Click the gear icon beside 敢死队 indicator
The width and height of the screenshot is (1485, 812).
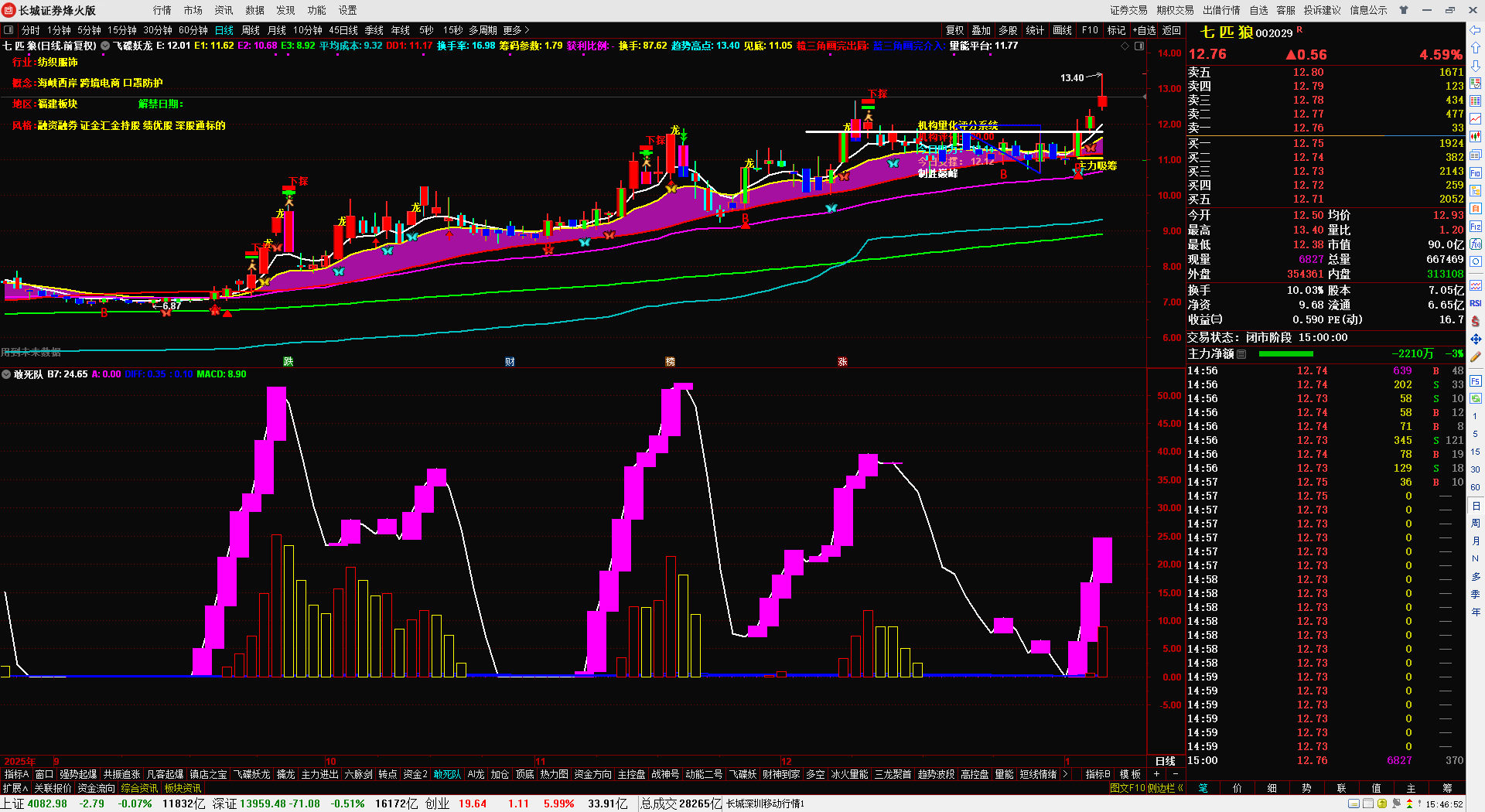6,374
